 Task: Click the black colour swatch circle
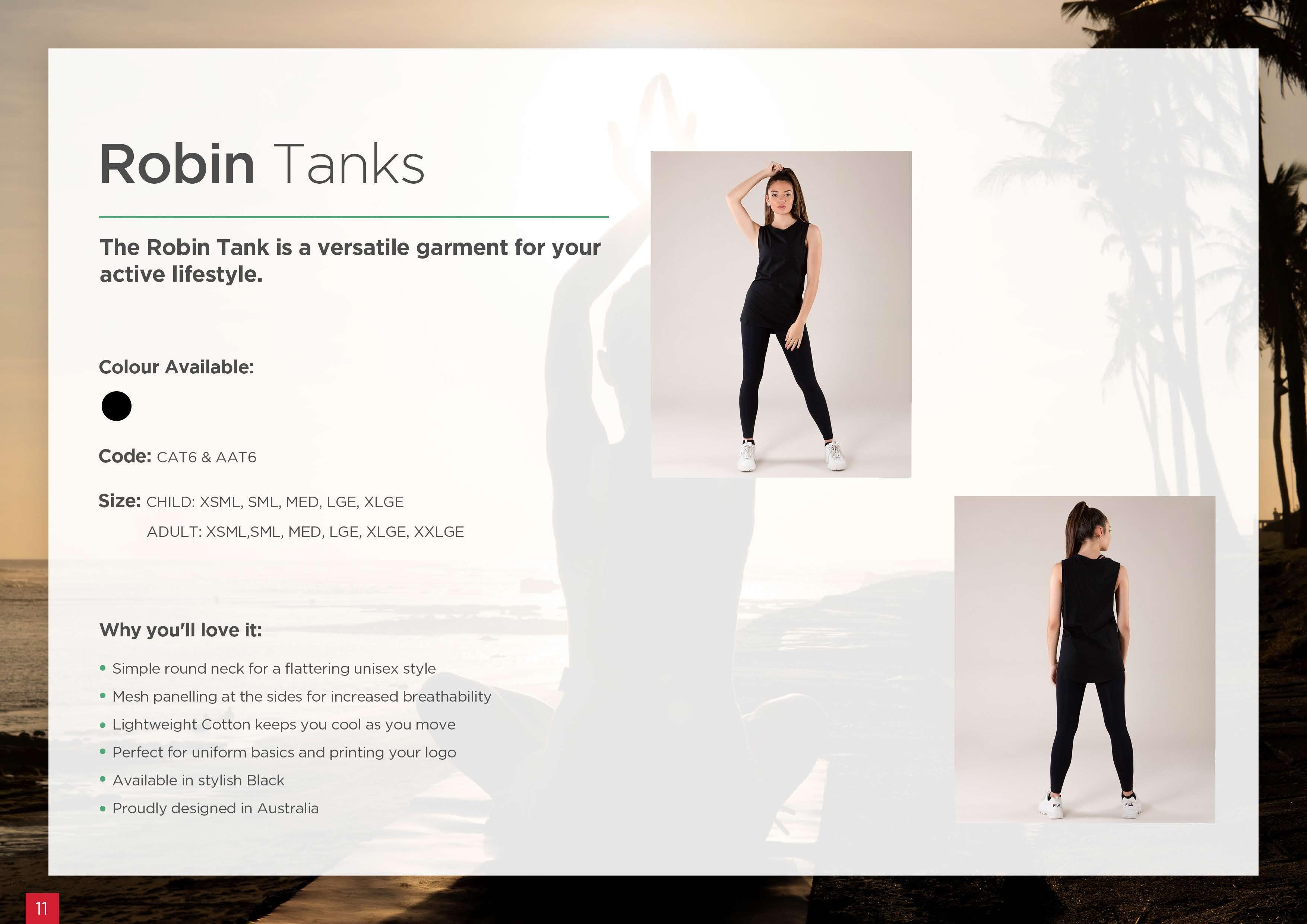point(116,406)
